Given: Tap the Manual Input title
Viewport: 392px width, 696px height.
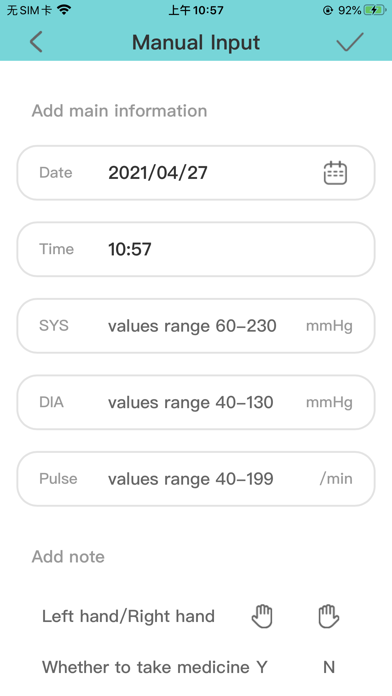Looking at the screenshot, I should pyautogui.click(x=196, y=43).
